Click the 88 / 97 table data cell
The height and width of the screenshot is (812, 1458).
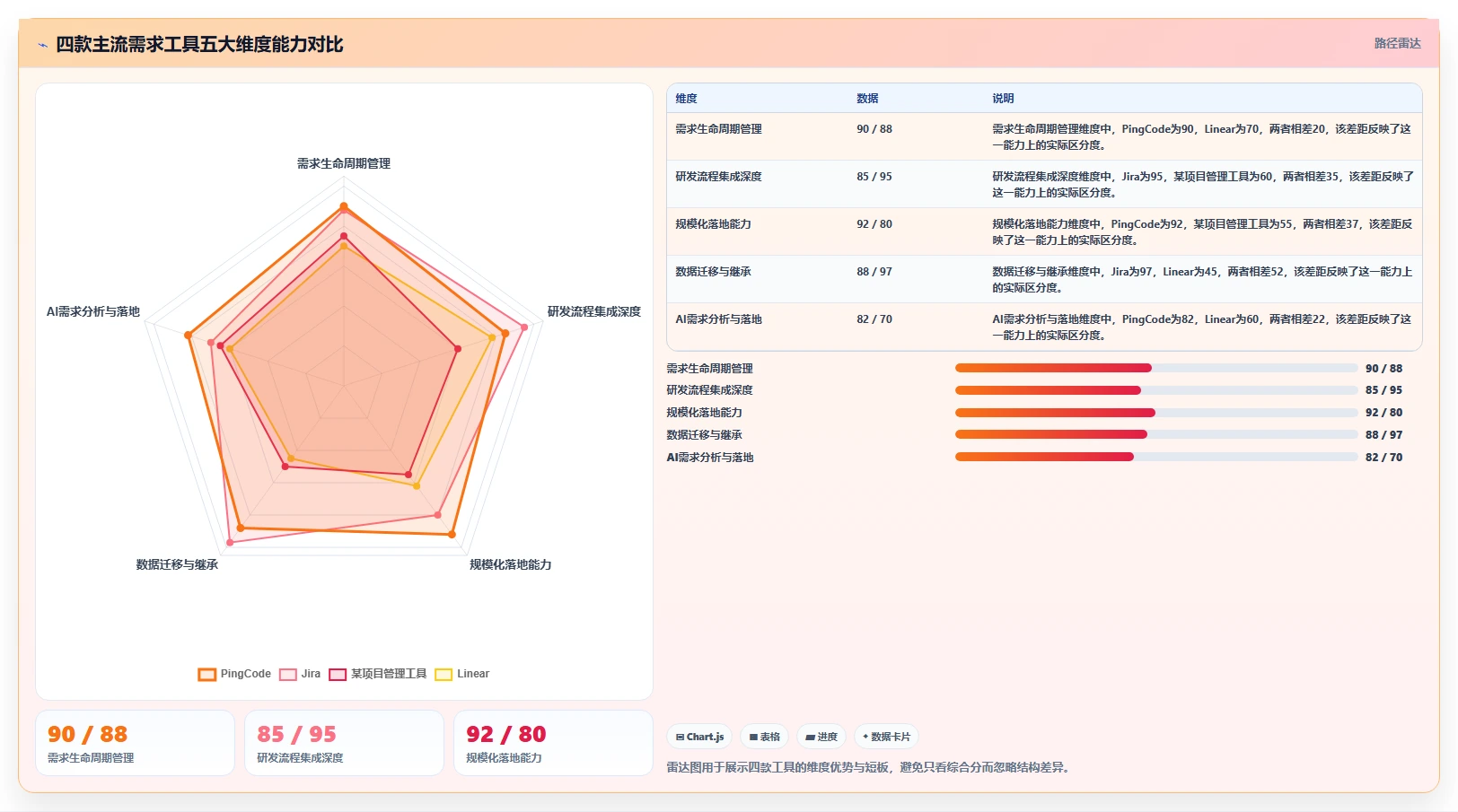(874, 272)
